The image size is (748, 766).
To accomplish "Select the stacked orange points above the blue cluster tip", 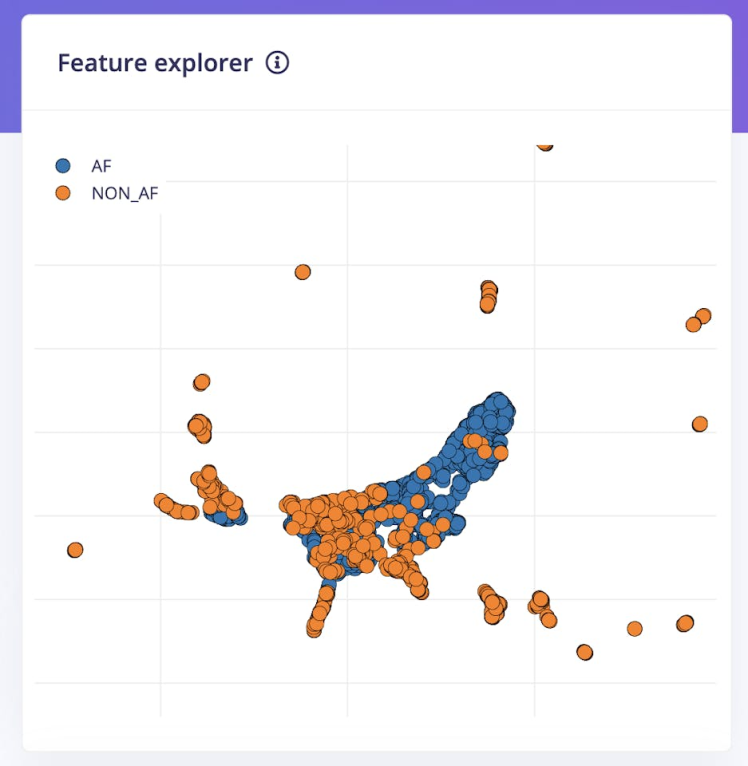I will (x=488, y=296).
